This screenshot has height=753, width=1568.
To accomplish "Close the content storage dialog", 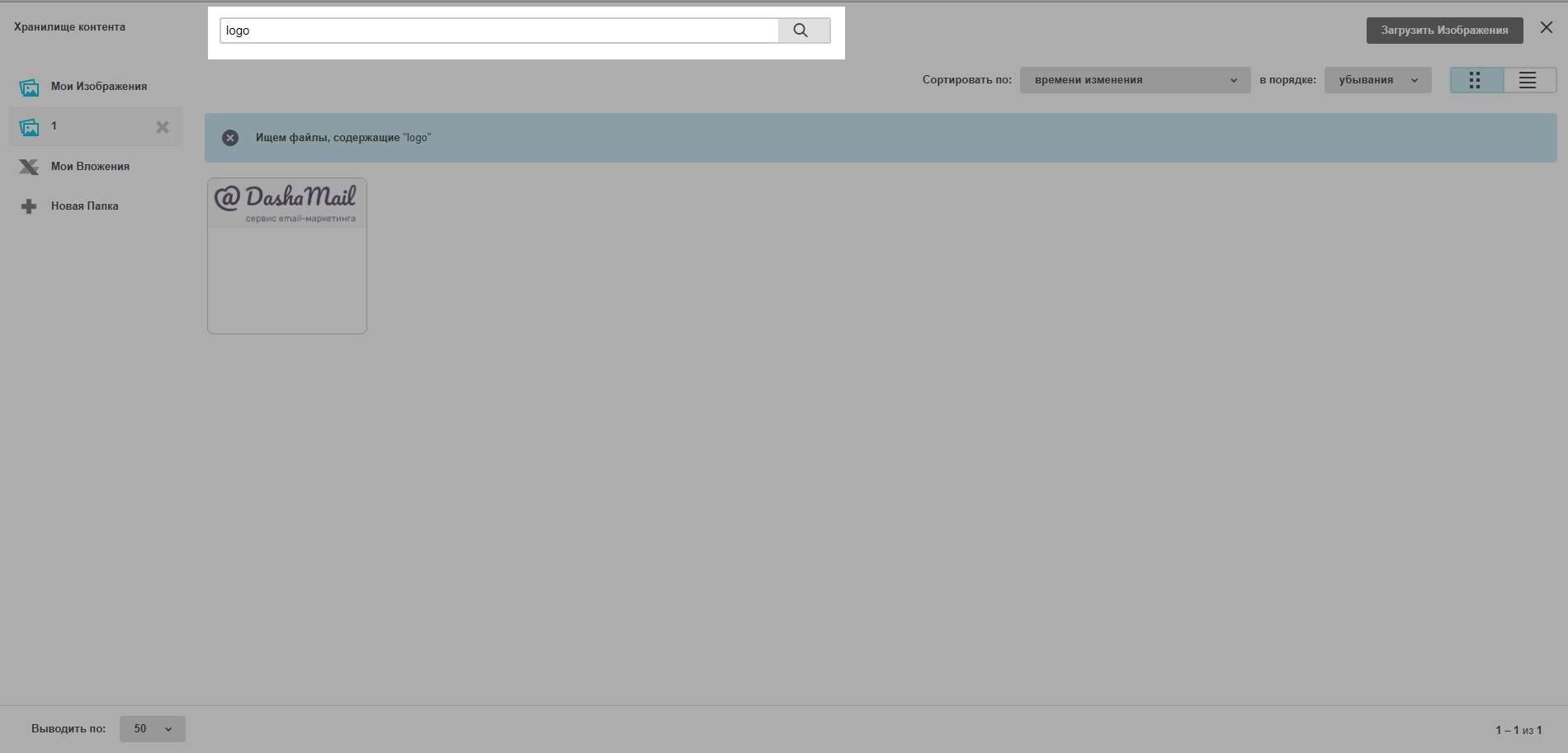I will pos(1546,28).
